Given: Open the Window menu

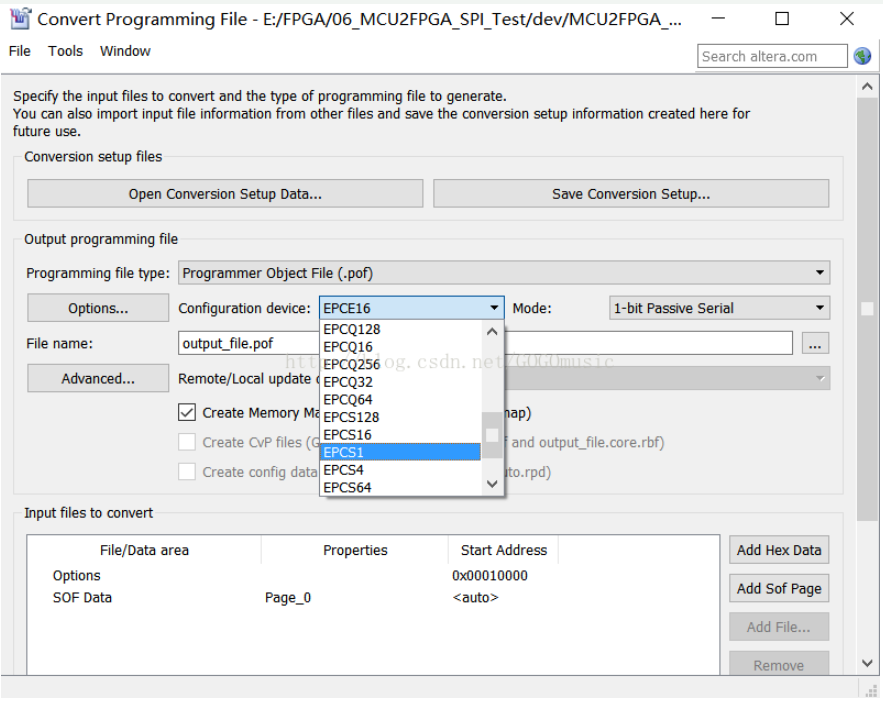Looking at the screenshot, I should (x=125, y=51).
